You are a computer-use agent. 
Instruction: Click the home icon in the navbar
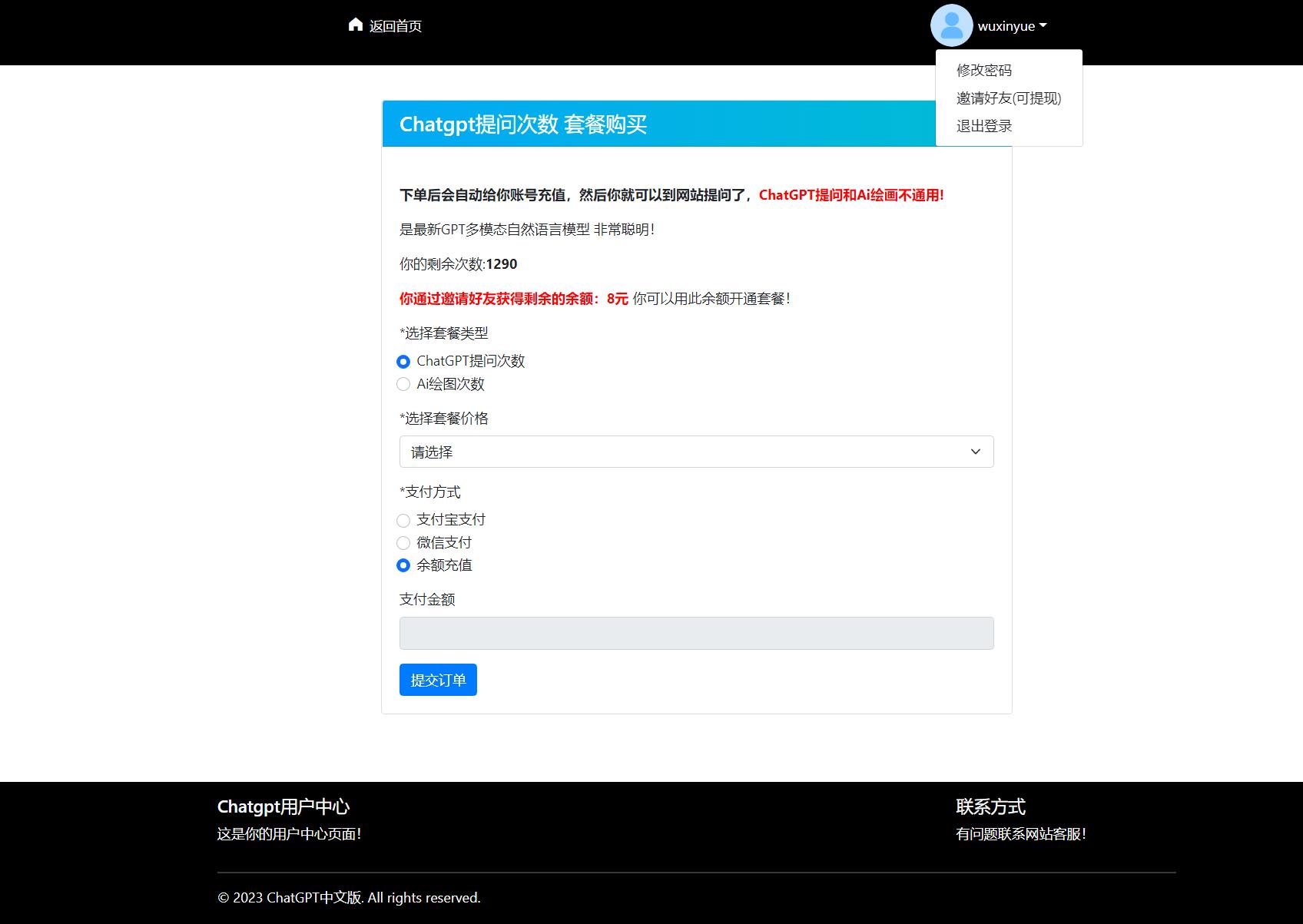(x=356, y=25)
